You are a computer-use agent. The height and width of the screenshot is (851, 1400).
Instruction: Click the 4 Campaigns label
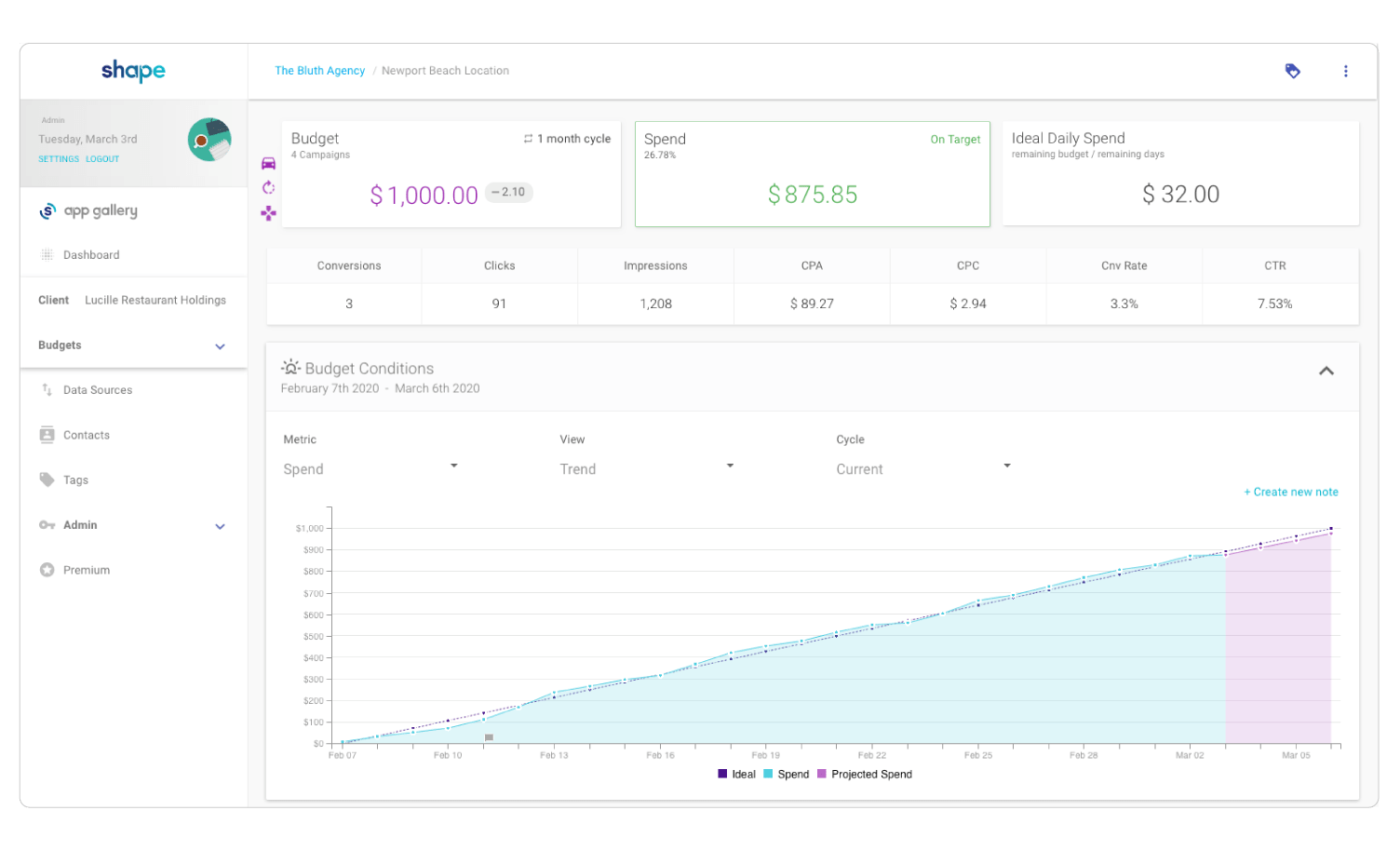click(320, 155)
